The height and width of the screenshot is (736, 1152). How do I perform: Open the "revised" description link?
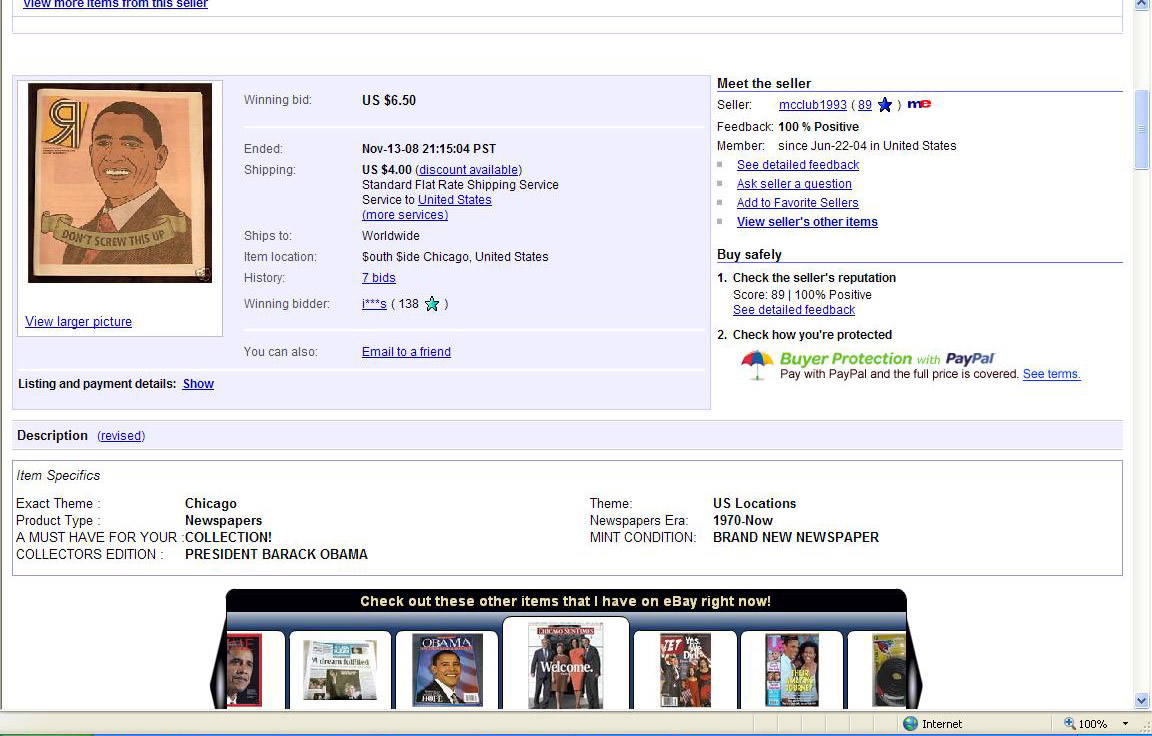pyautogui.click(x=121, y=436)
